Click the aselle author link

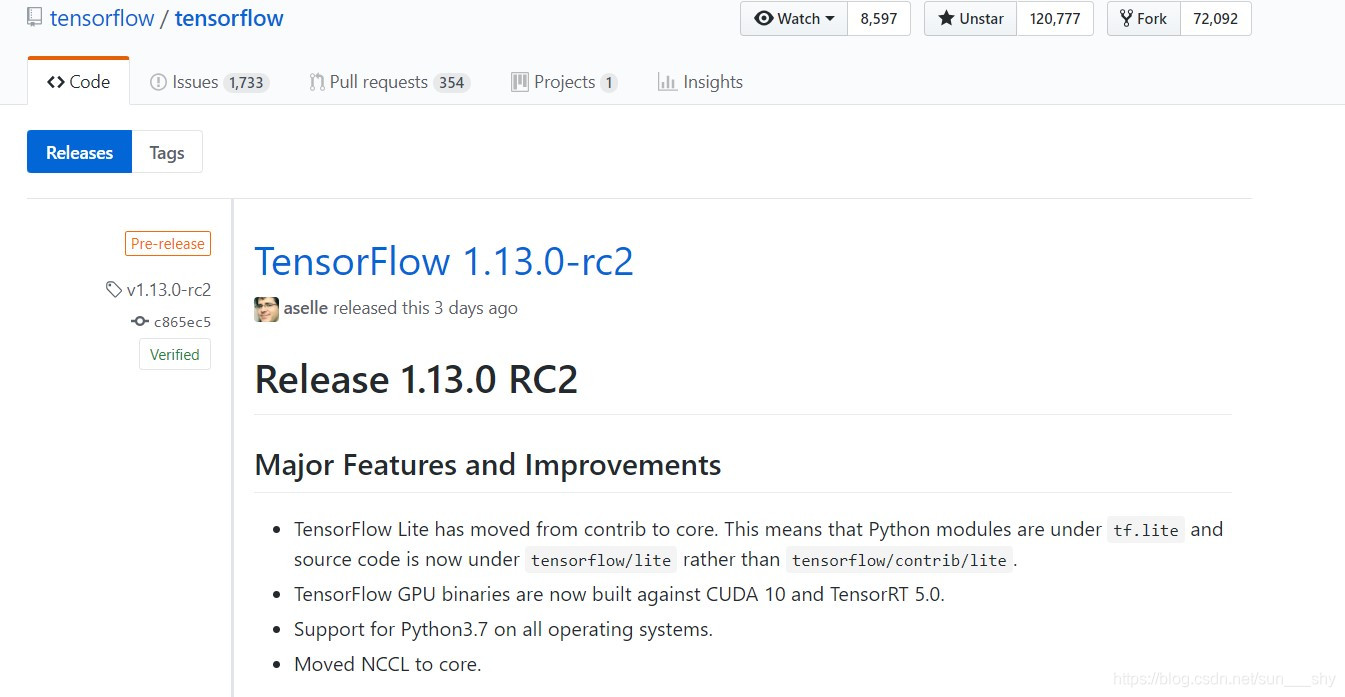point(306,308)
